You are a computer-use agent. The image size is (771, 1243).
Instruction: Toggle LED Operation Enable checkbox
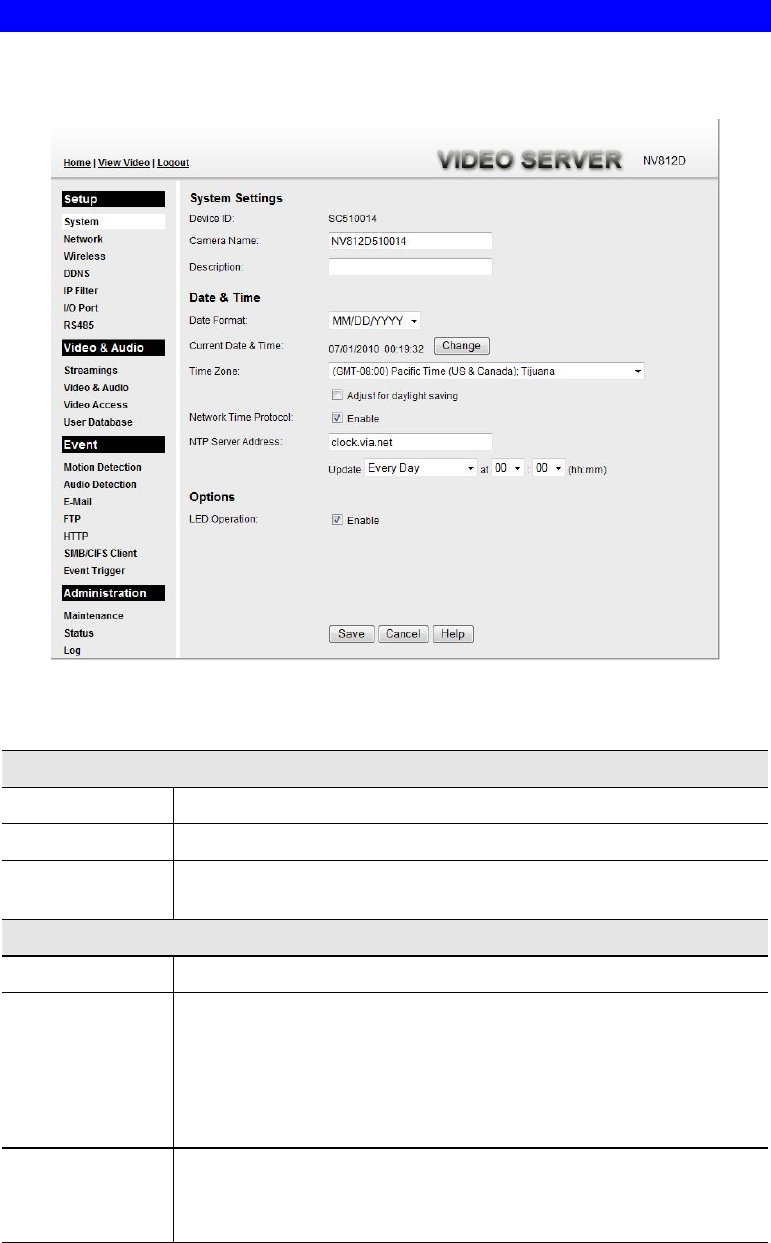pos(337,520)
